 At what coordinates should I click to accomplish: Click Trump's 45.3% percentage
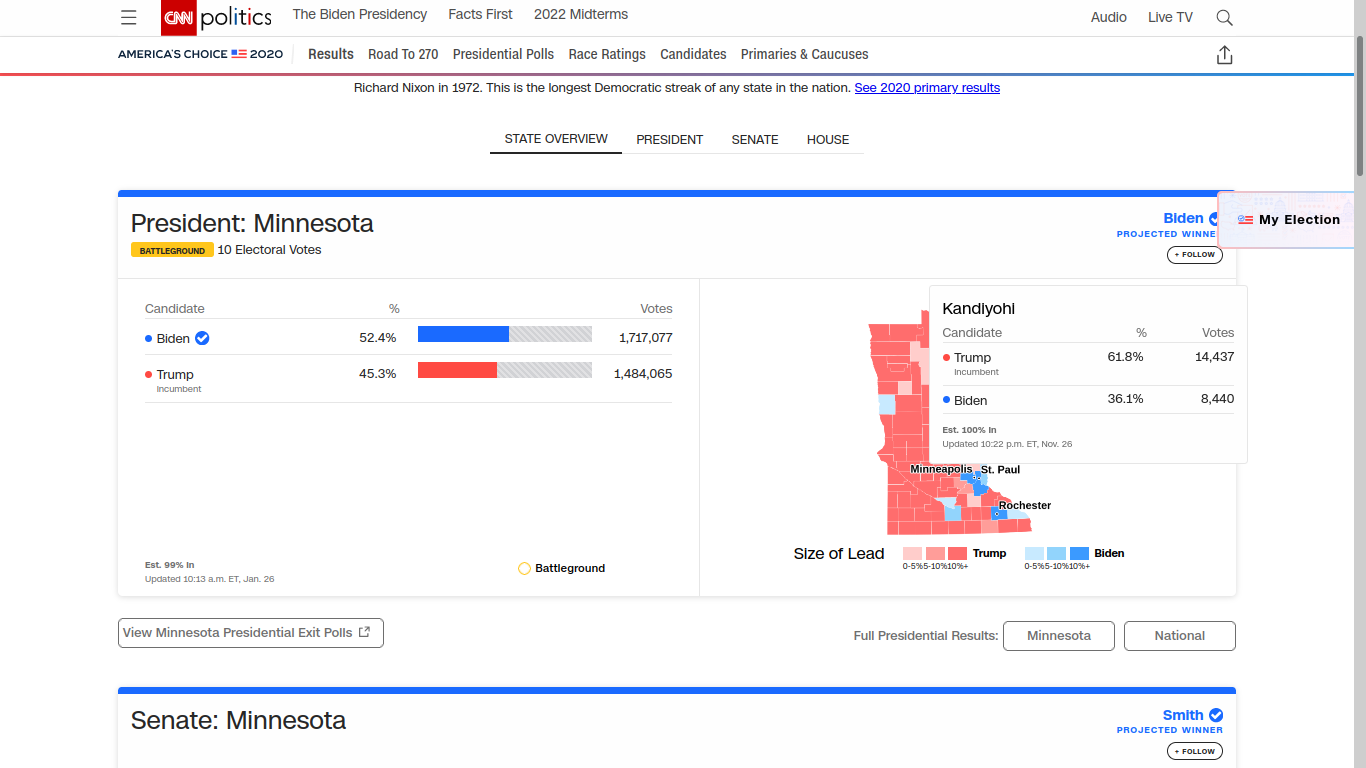(378, 374)
